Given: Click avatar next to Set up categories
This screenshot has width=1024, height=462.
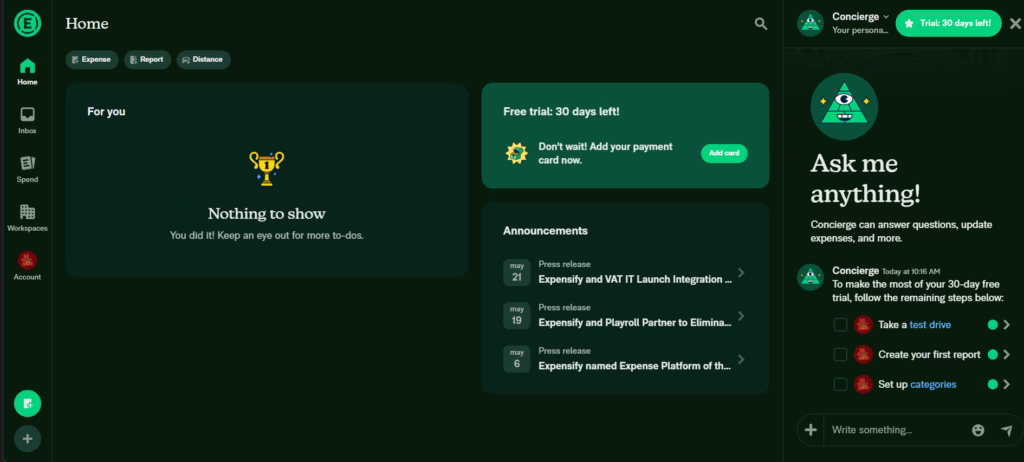Looking at the screenshot, I should (863, 384).
